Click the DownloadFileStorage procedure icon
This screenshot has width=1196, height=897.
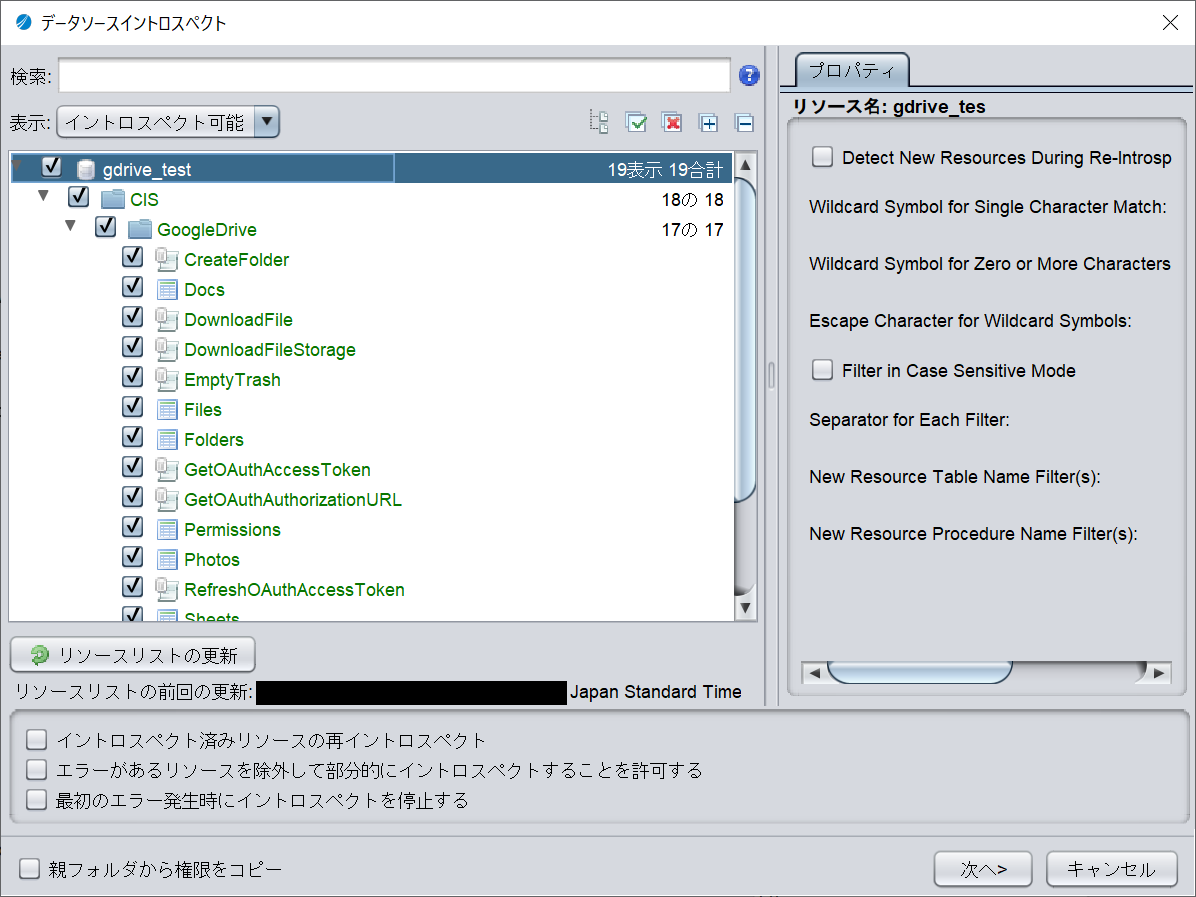166,349
